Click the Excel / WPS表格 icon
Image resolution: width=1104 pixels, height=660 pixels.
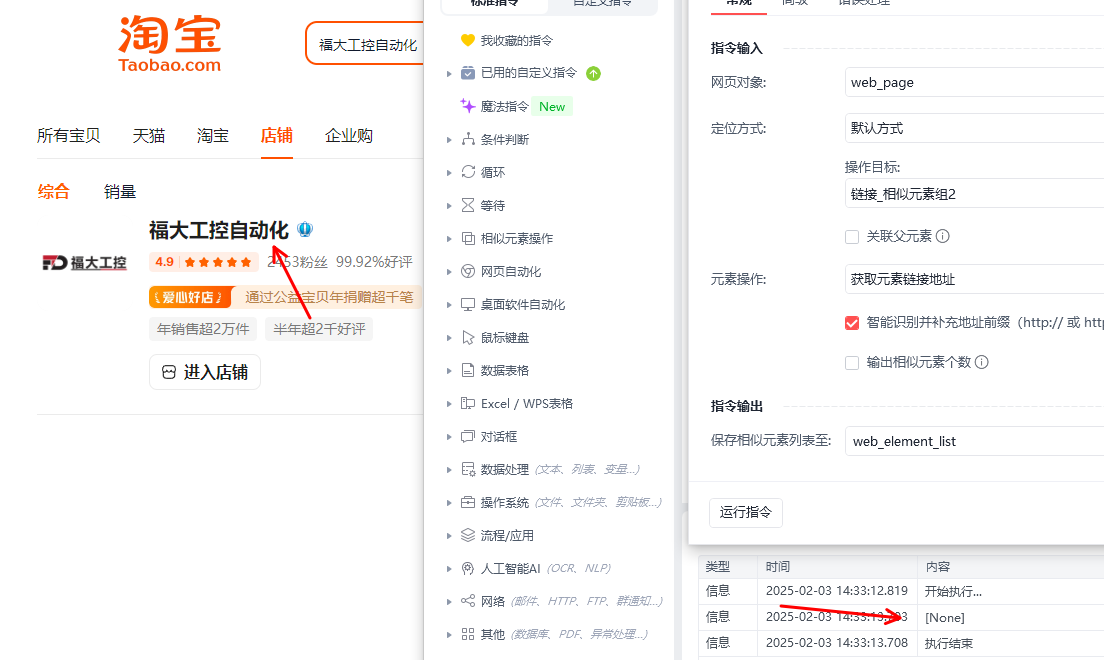pyautogui.click(x=468, y=404)
